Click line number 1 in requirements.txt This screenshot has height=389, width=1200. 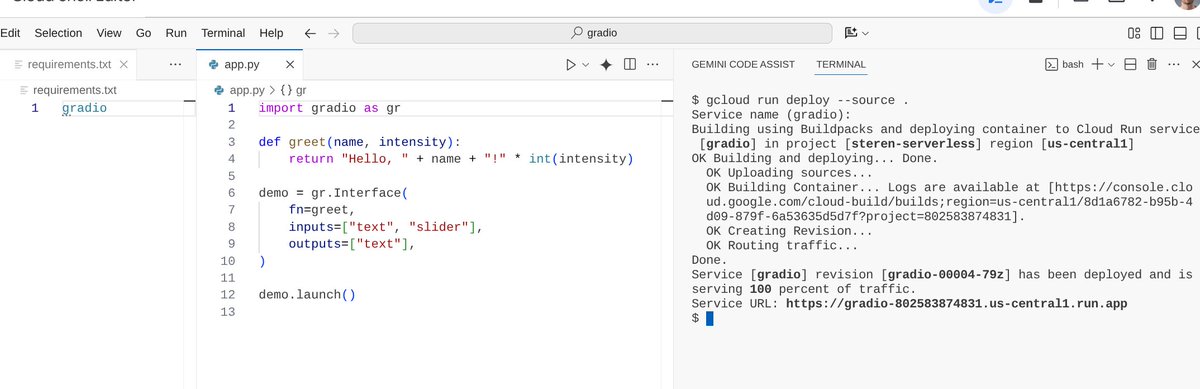pyautogui.click(x=35, y=108)
